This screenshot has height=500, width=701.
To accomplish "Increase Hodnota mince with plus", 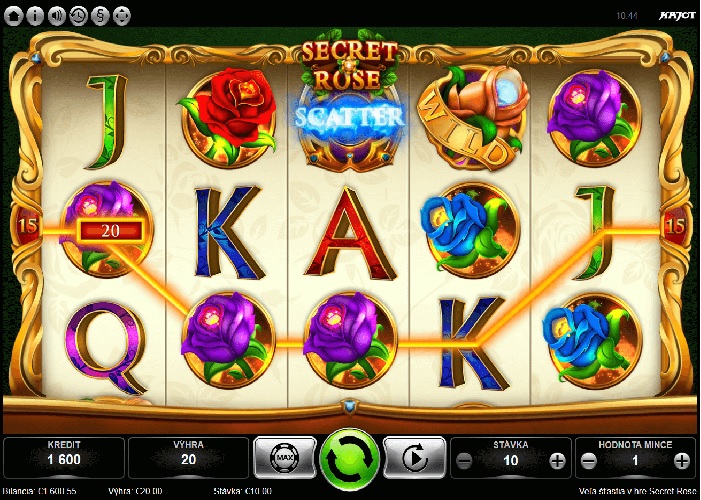I will pyautogui.click(x=682, y=461).
